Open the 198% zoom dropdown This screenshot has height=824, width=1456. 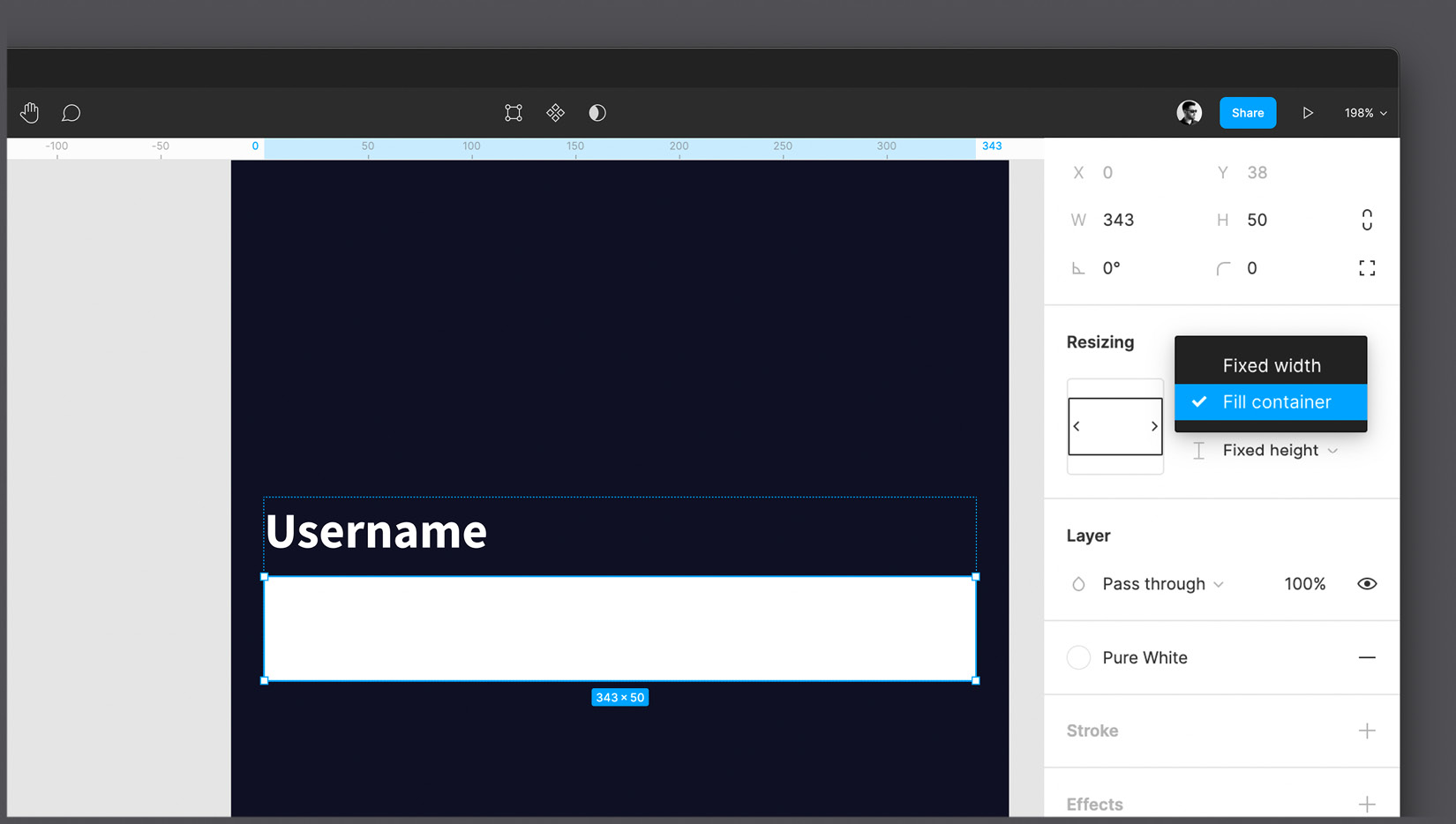pyautogui.click(x=1365, y=113)
